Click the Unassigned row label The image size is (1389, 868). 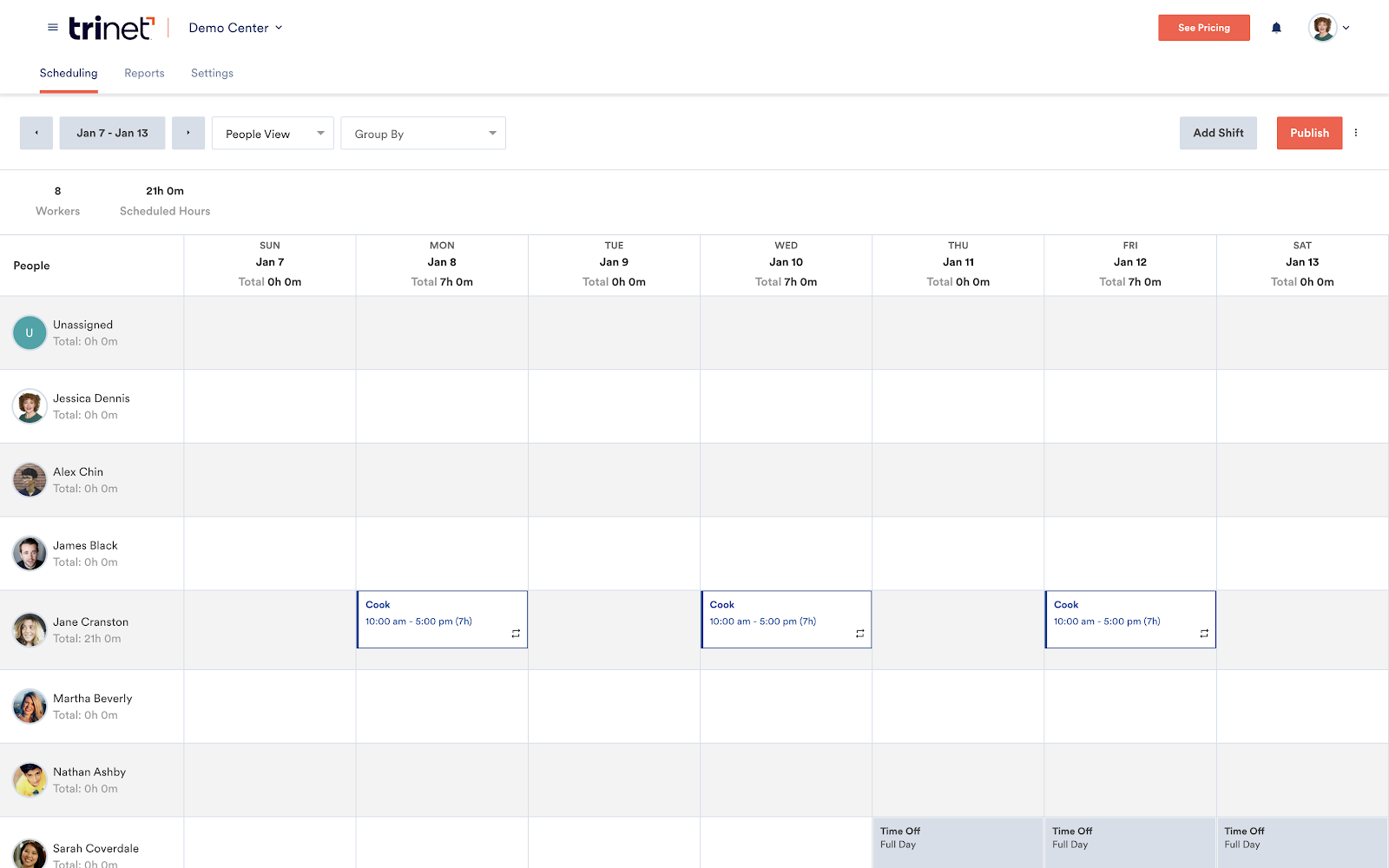coord(82,325)
